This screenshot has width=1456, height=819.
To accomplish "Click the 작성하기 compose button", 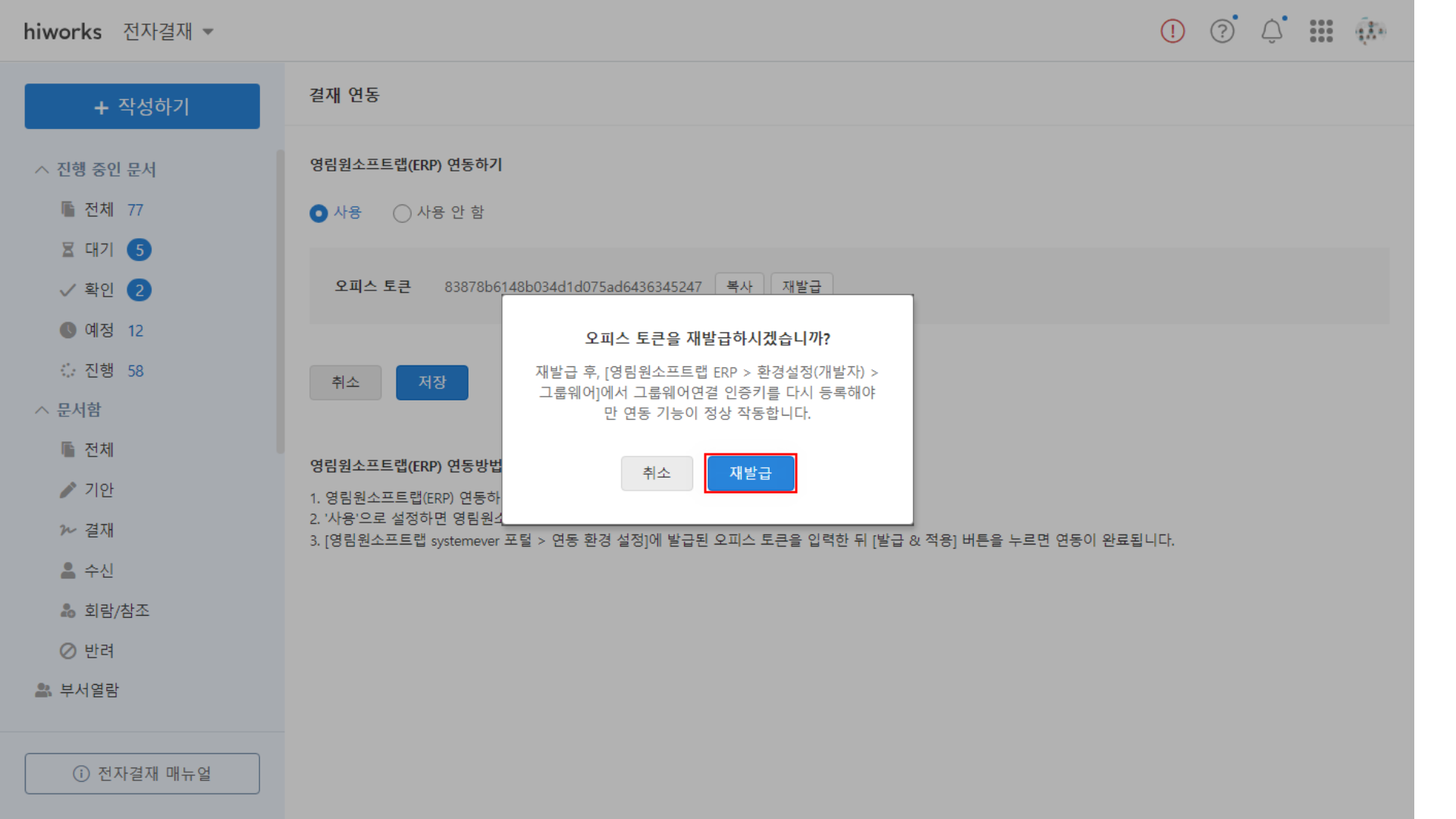I will click(143, 106).
